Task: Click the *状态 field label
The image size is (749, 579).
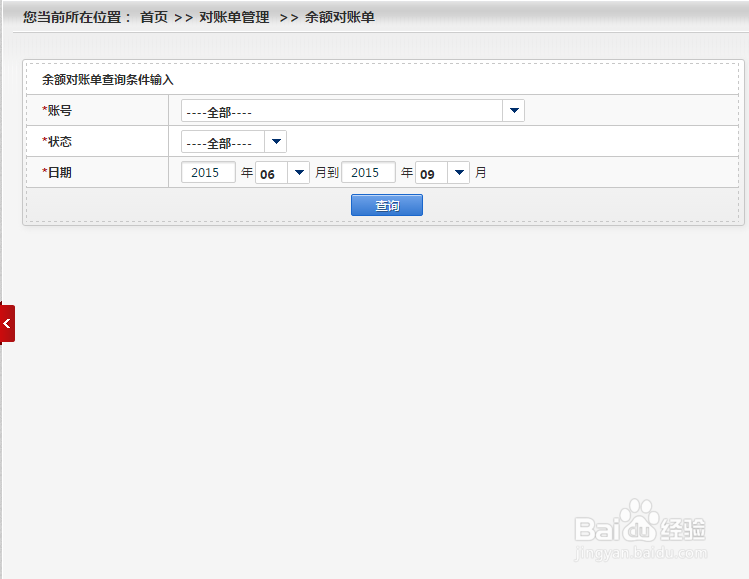Action: coord(57,141)
